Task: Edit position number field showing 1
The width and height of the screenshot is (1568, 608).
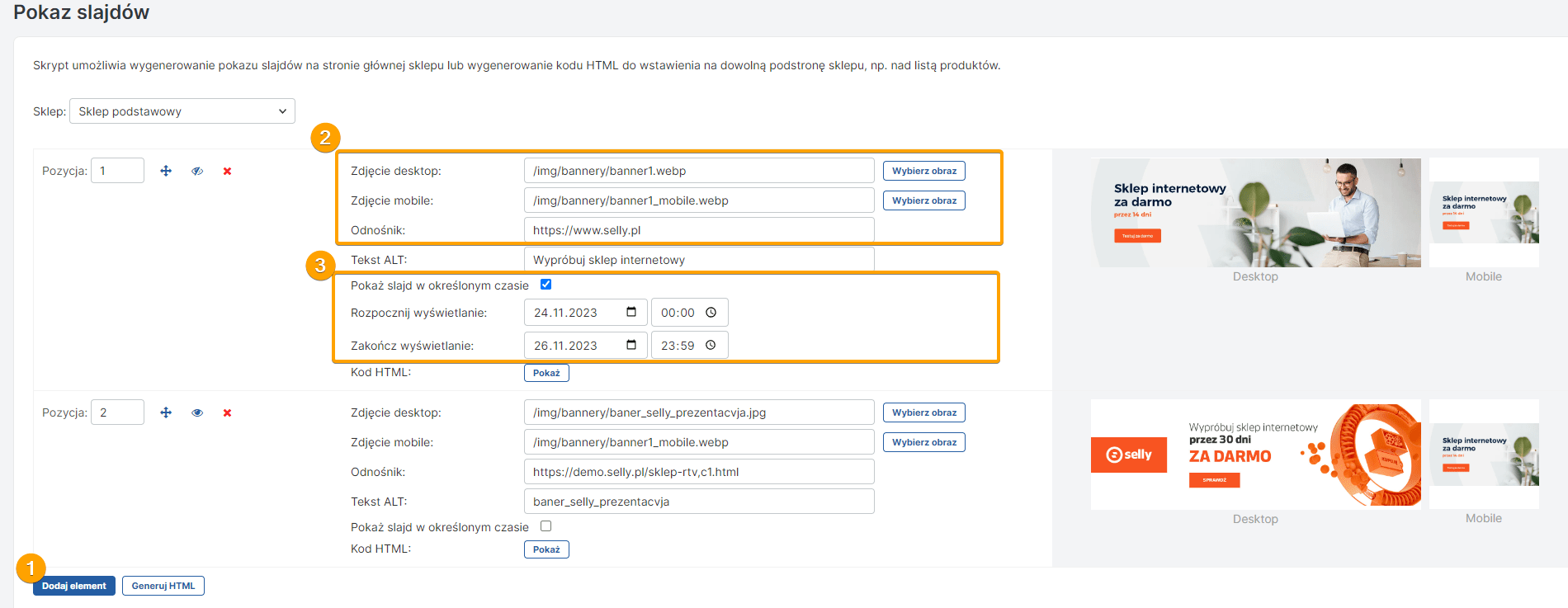Action: [117, 171]
